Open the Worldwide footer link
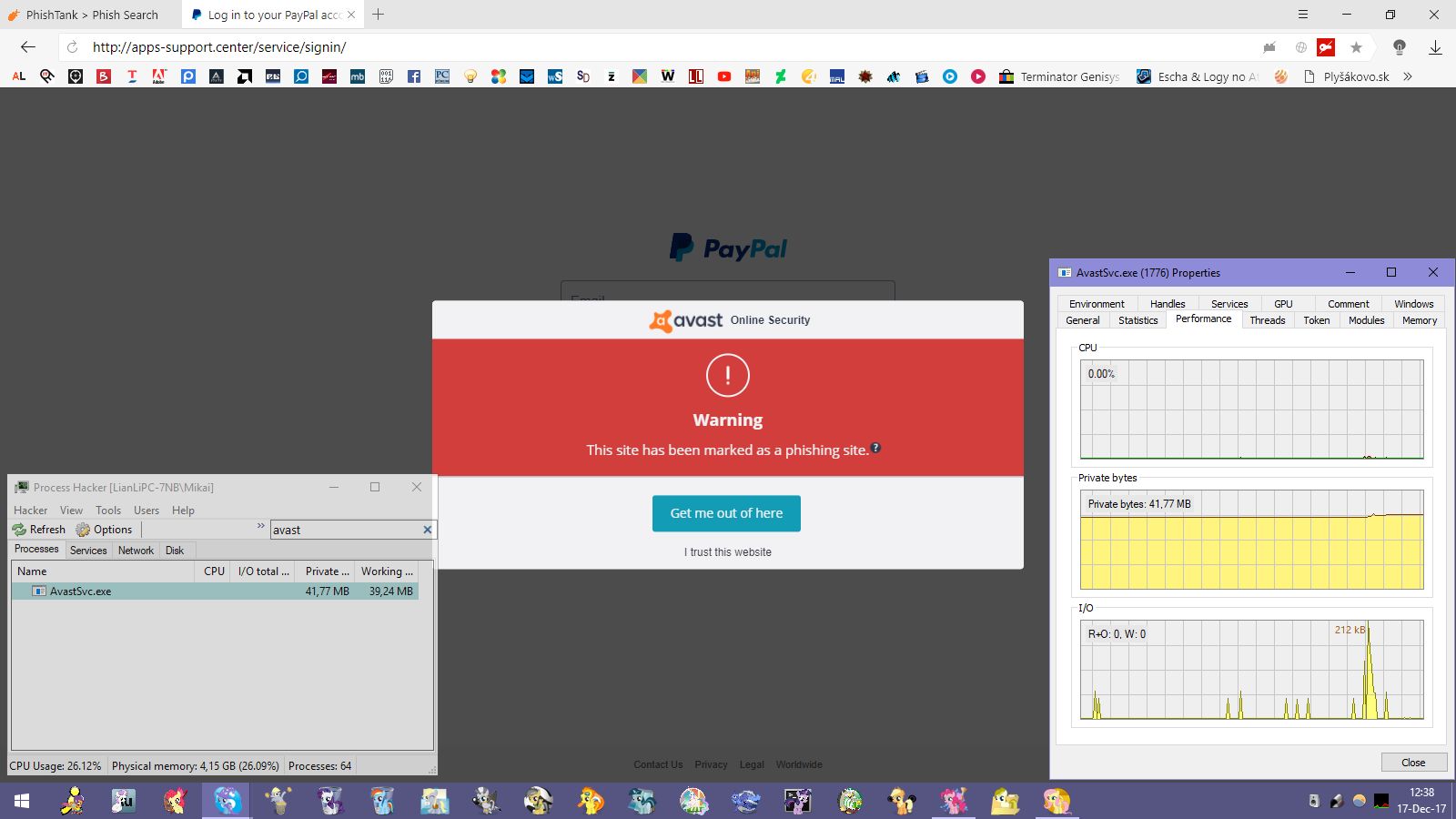Viewport: 1456px width, 819px height. 799,765
